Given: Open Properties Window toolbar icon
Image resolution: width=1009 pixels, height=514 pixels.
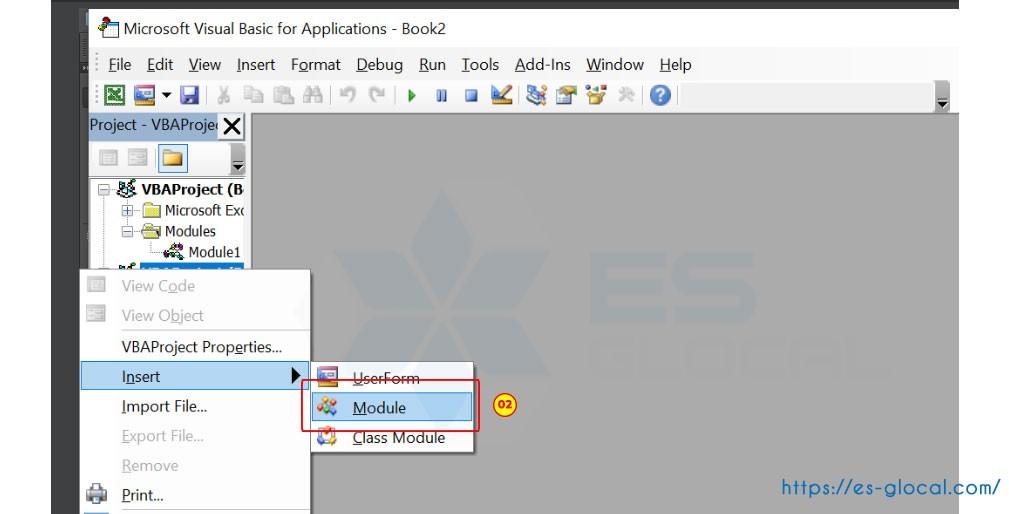Looking at the screenshot, I should tap(566, 95).
